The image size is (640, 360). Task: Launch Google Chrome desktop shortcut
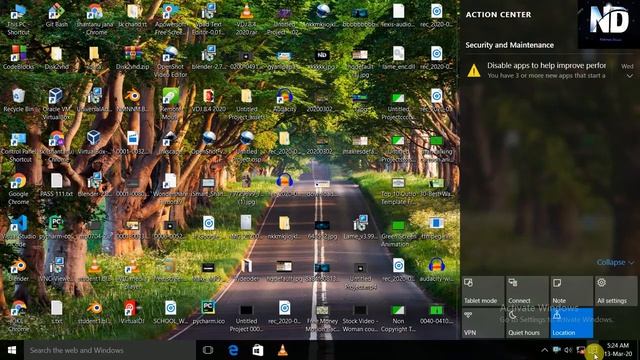[18, 189]
